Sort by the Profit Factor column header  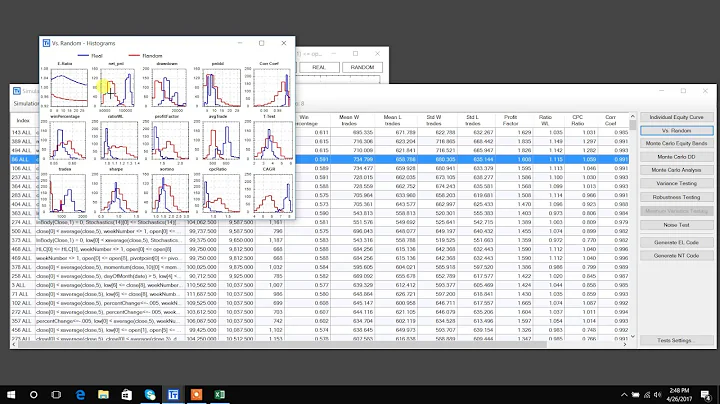[510, 120]
